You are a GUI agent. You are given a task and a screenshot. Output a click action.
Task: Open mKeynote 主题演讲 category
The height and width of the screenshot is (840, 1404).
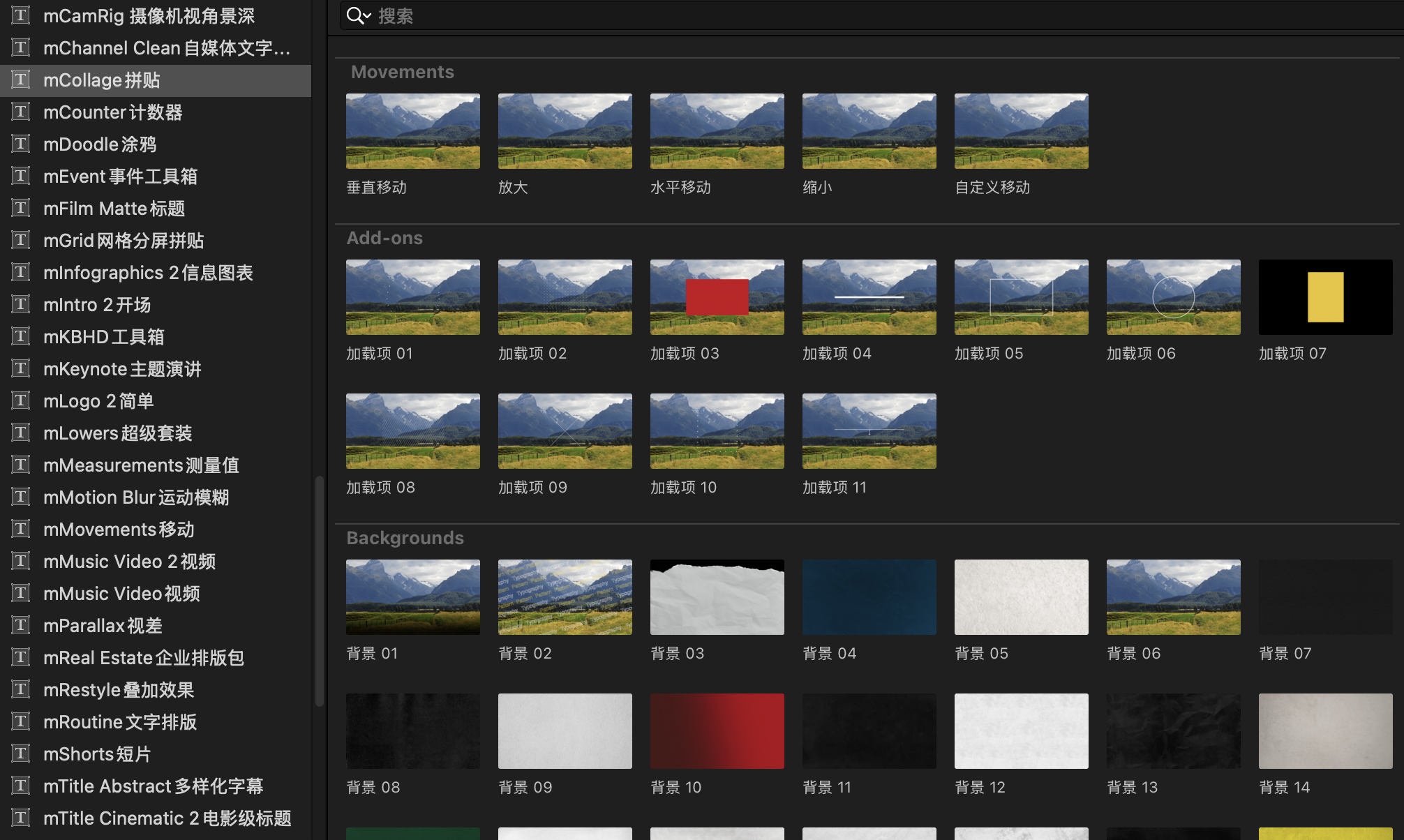pos(156,369)
